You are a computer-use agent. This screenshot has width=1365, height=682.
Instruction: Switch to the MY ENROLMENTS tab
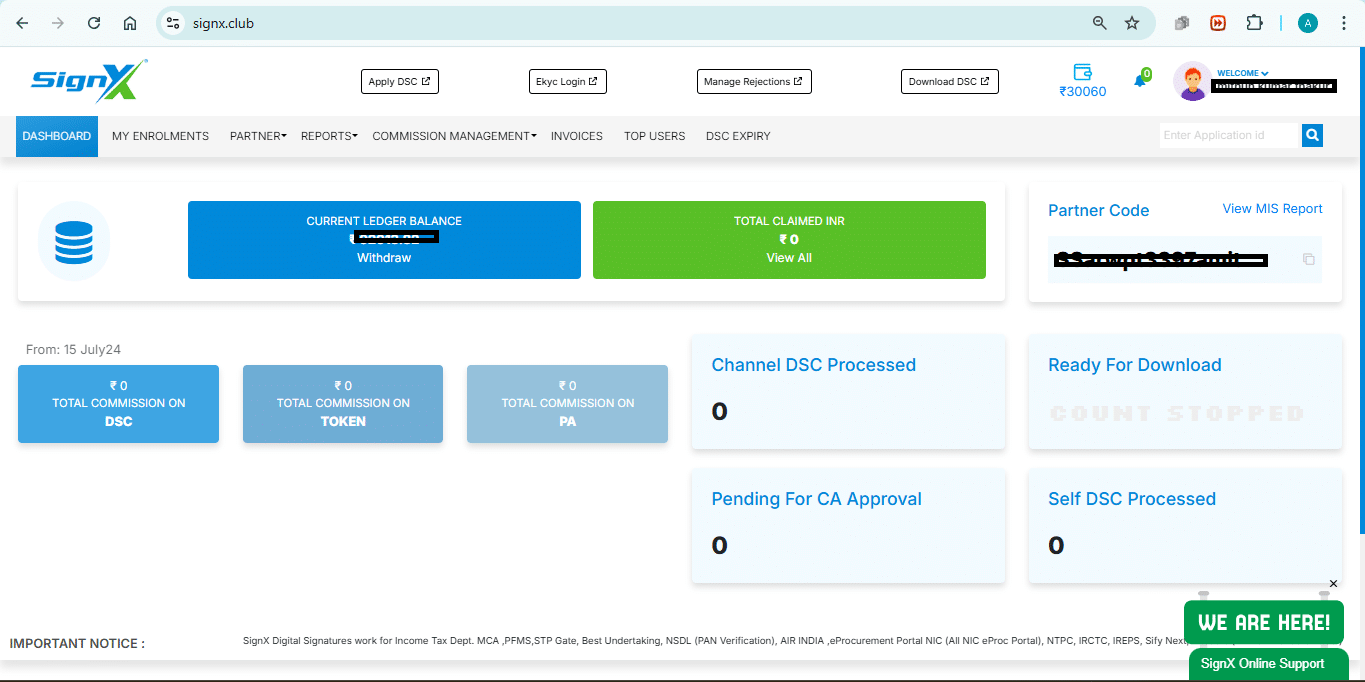[159, 135]
